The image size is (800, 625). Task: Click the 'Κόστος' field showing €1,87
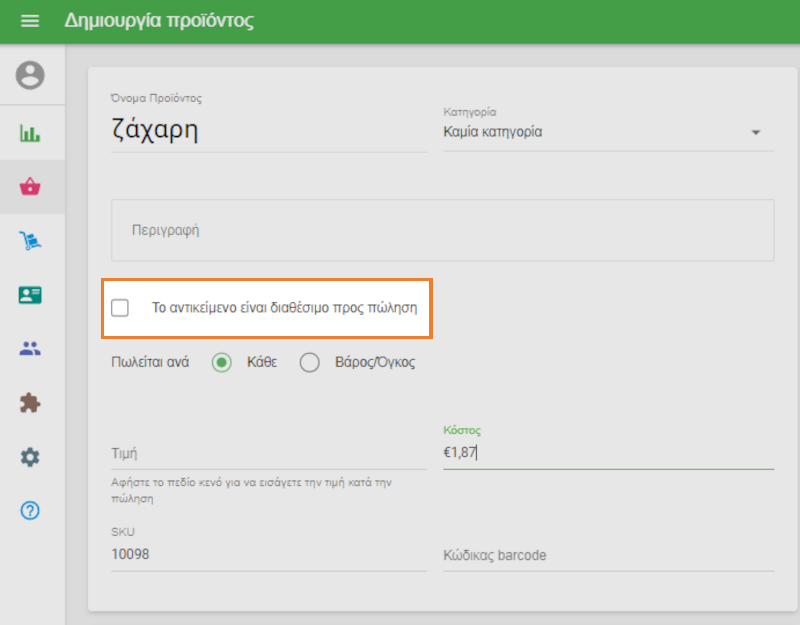point(607,453)
